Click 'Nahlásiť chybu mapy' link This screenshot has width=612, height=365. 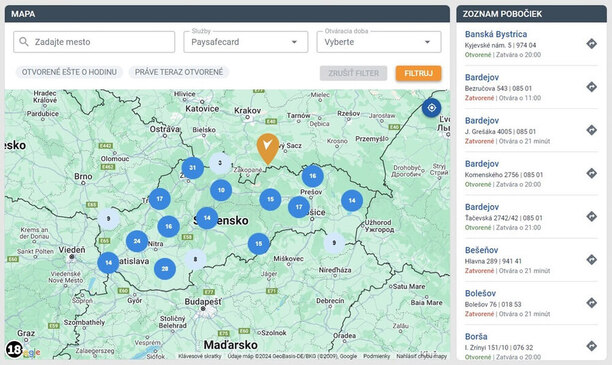click(x=422, y=356)
